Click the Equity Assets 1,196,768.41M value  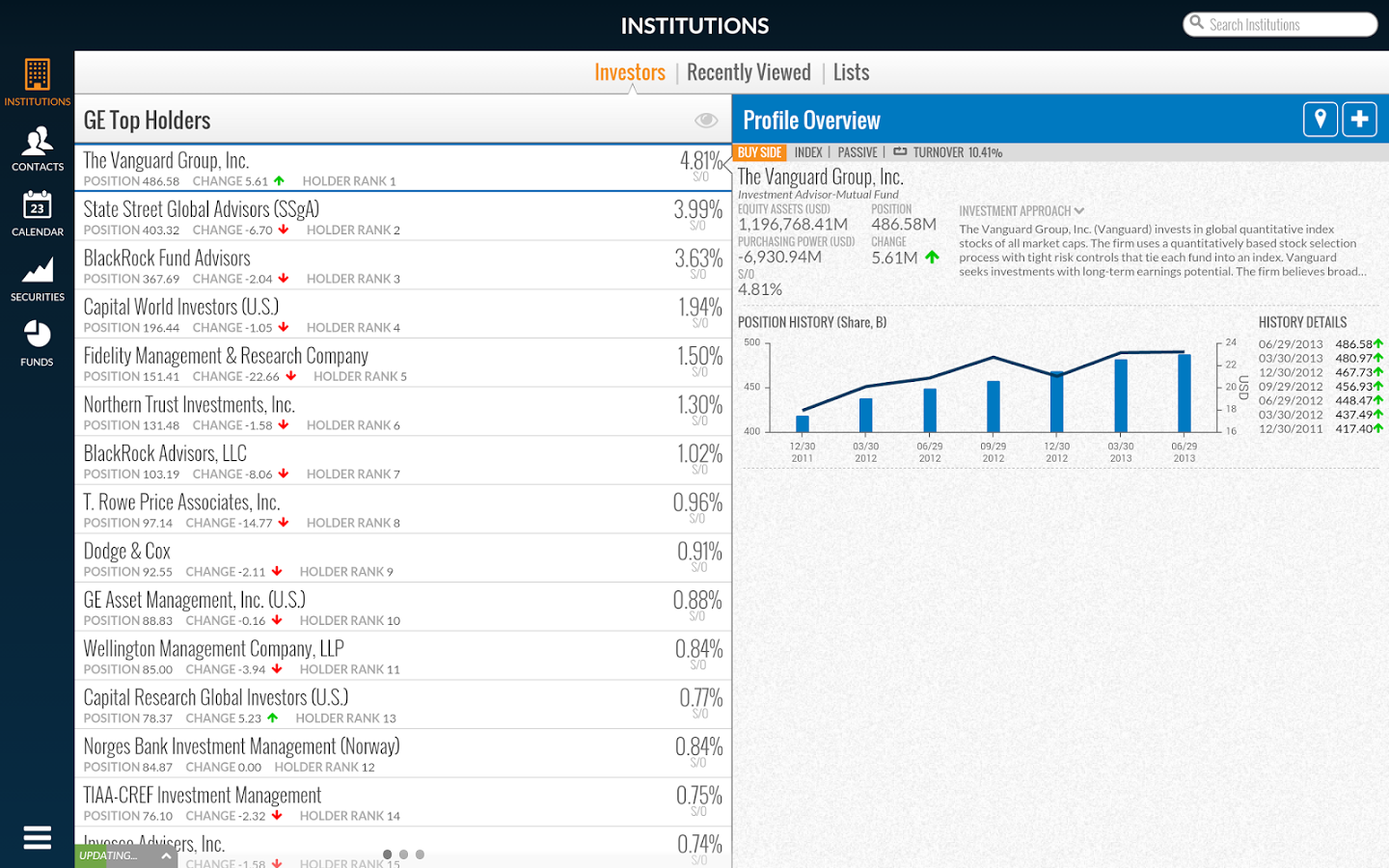pyautogui.click(x=793, y=224)
